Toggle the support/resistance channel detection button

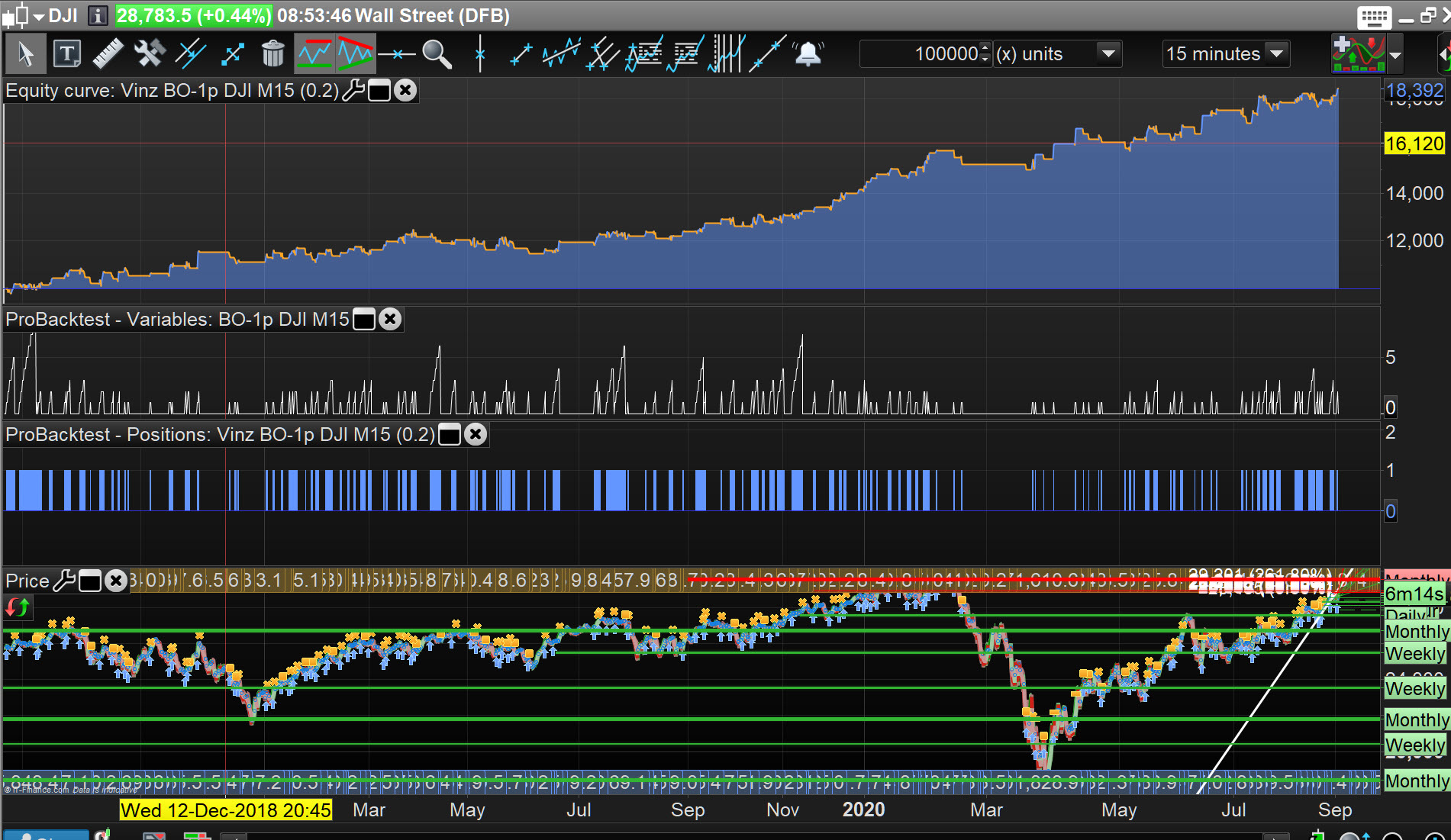pyautogui.click(x=314, y=54)
